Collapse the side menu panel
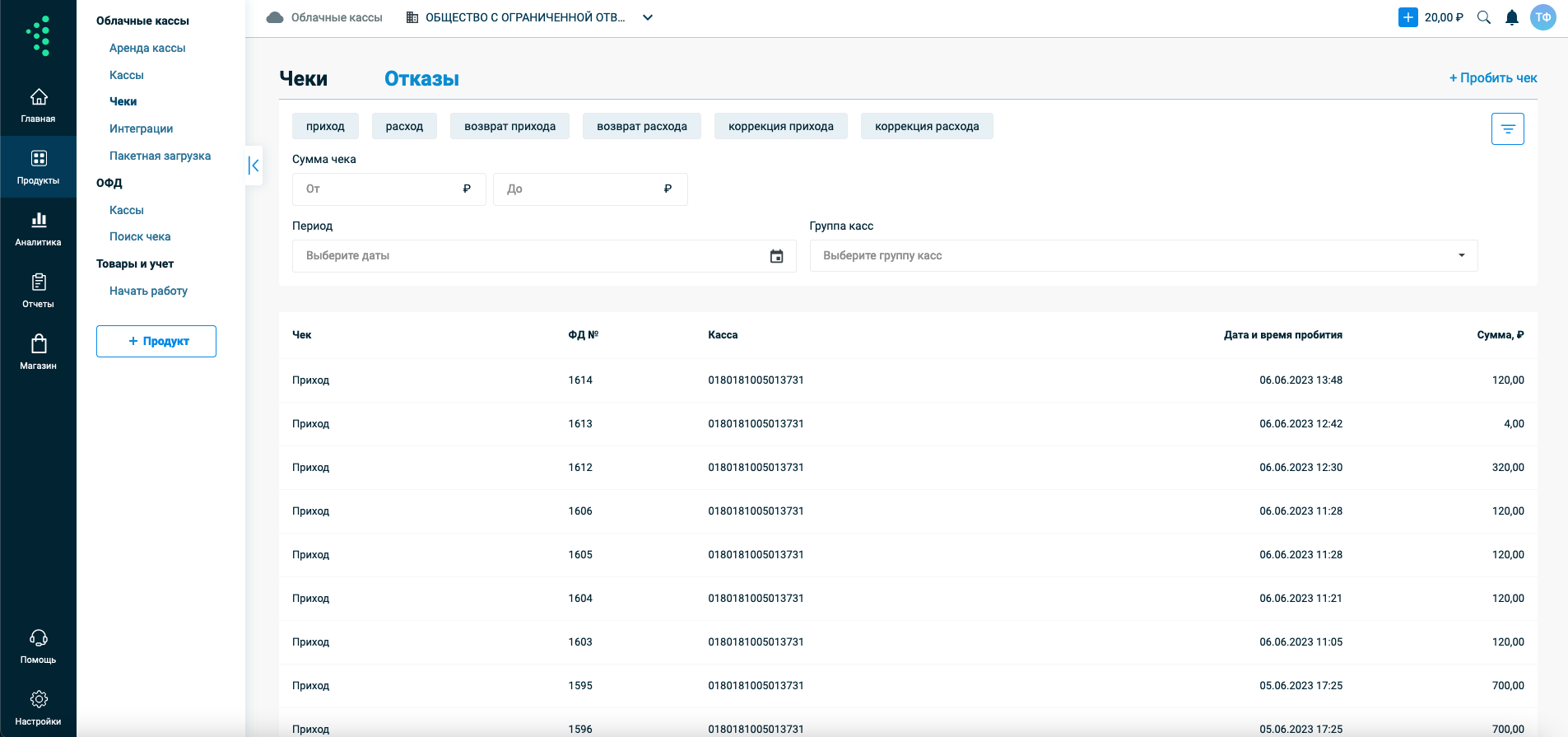 click(254, 166)
